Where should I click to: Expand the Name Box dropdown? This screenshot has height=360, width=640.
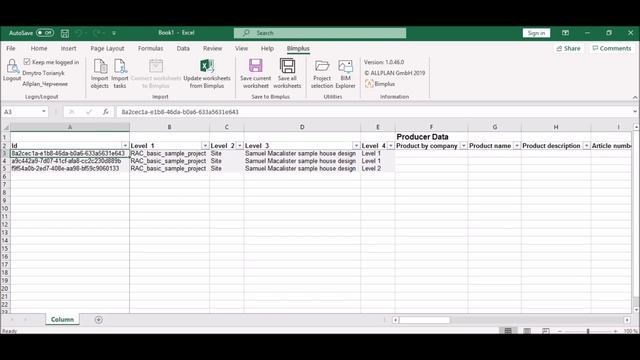[x=44, y=111]
